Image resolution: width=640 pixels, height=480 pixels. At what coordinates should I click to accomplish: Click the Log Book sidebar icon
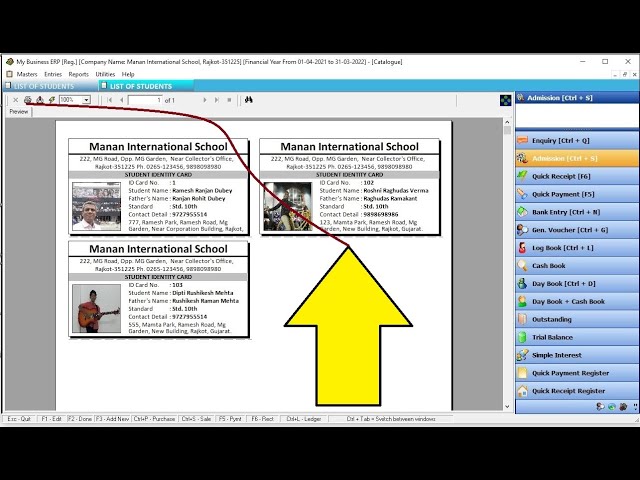(x=522, y=248)
